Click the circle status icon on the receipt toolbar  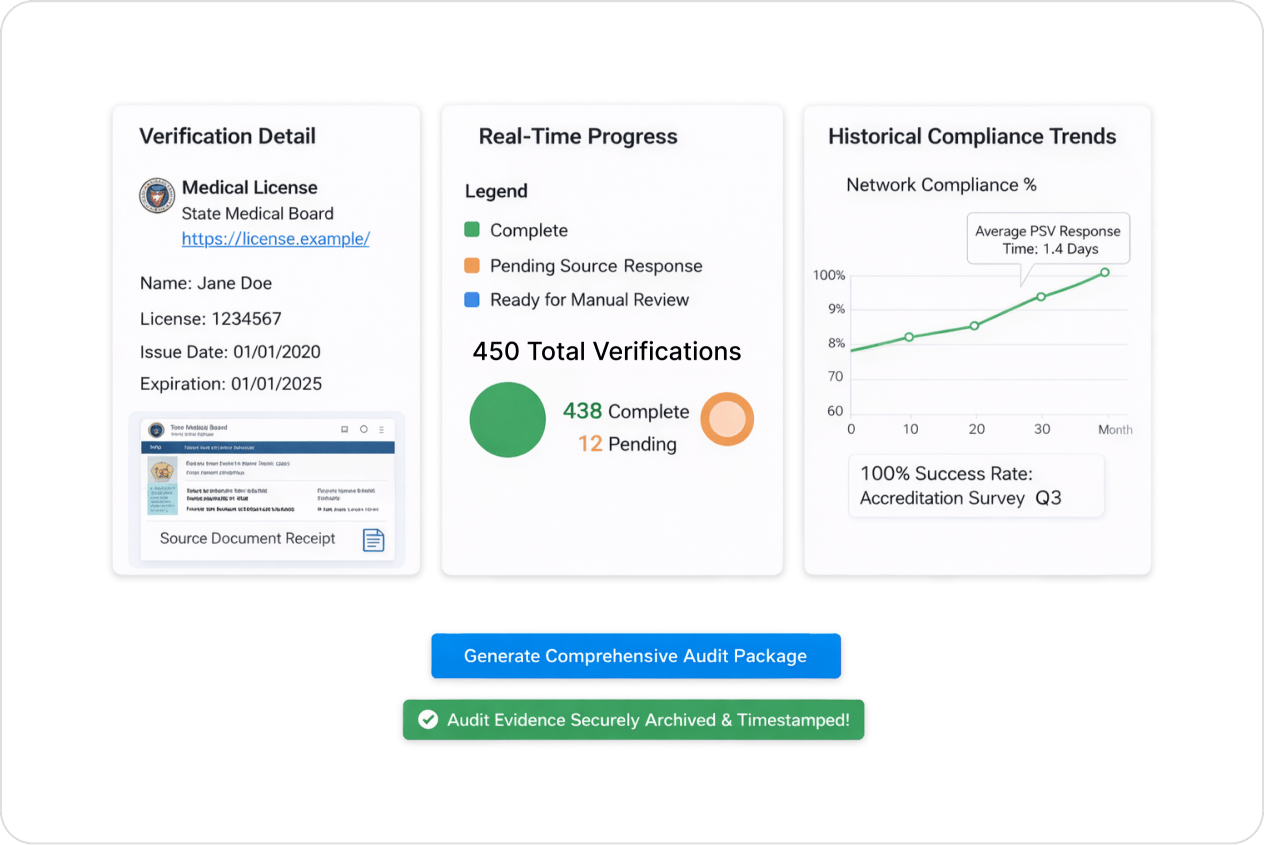point(364,429)
